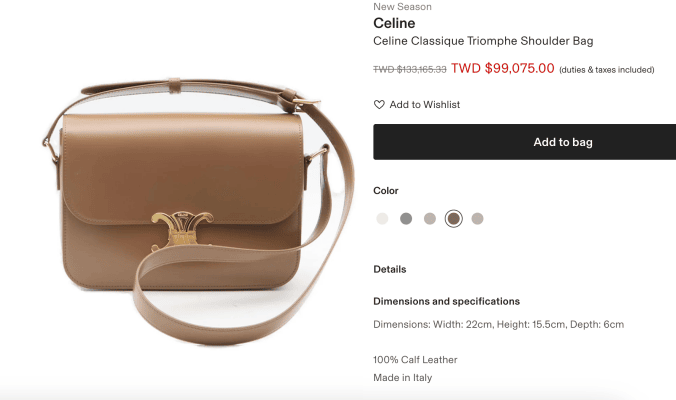Click the Celine Classique Triomphe Shoulder Bag title
676x400 pixels.
(483, 41)
